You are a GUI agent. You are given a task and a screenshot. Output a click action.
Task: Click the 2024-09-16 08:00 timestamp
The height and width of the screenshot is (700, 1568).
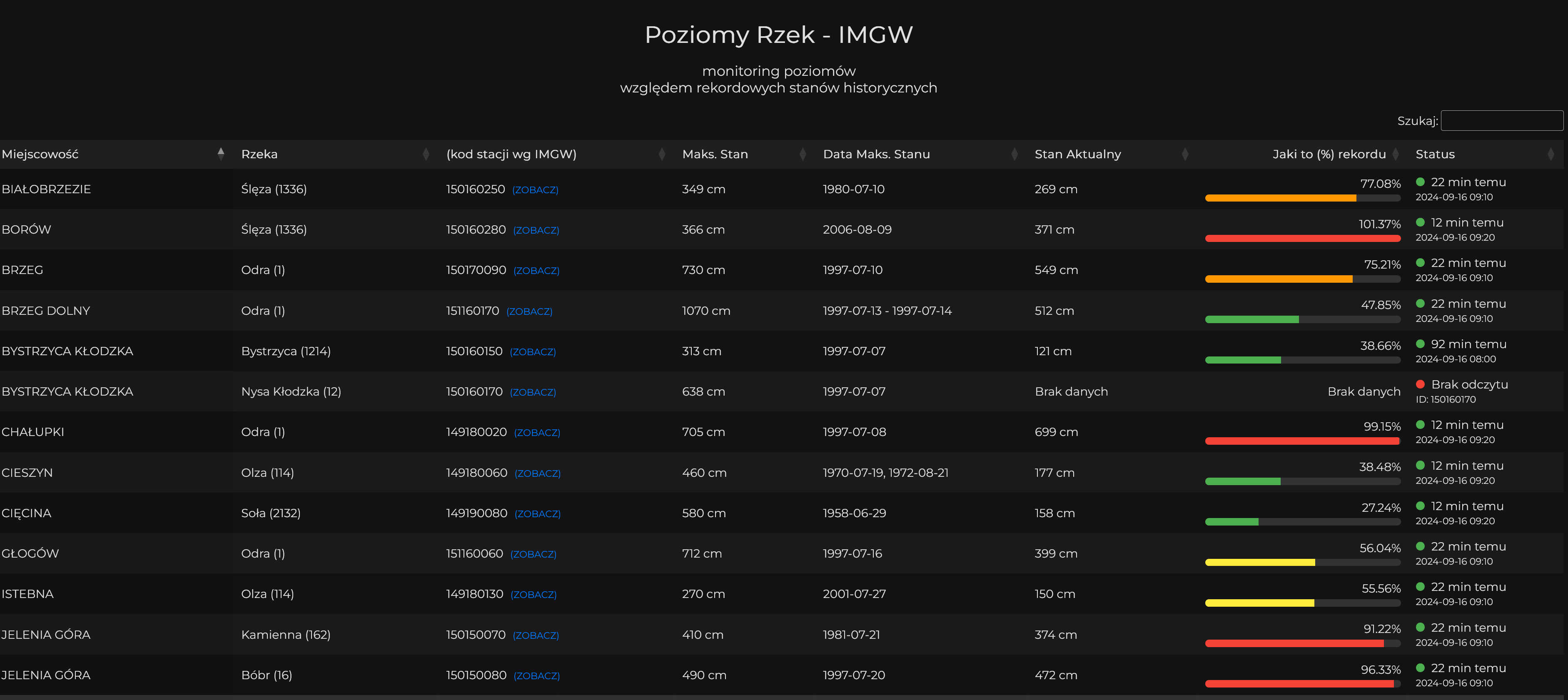coord(1456,359)
